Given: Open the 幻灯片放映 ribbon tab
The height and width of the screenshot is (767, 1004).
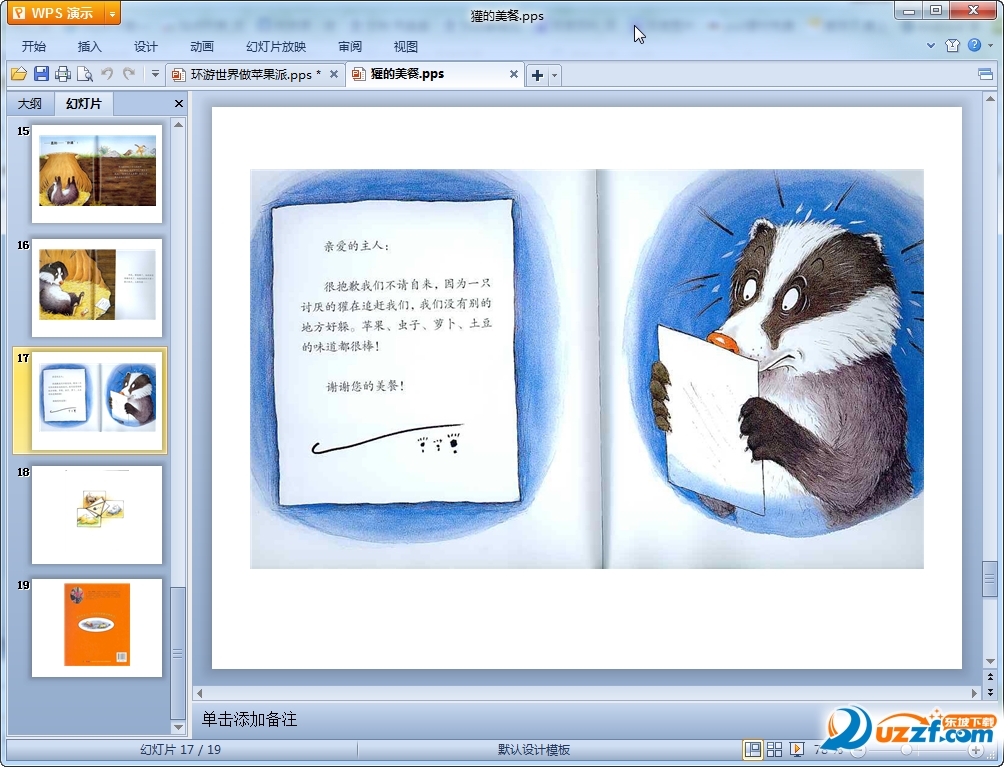Looking at the screenshot, I should 276,47.
